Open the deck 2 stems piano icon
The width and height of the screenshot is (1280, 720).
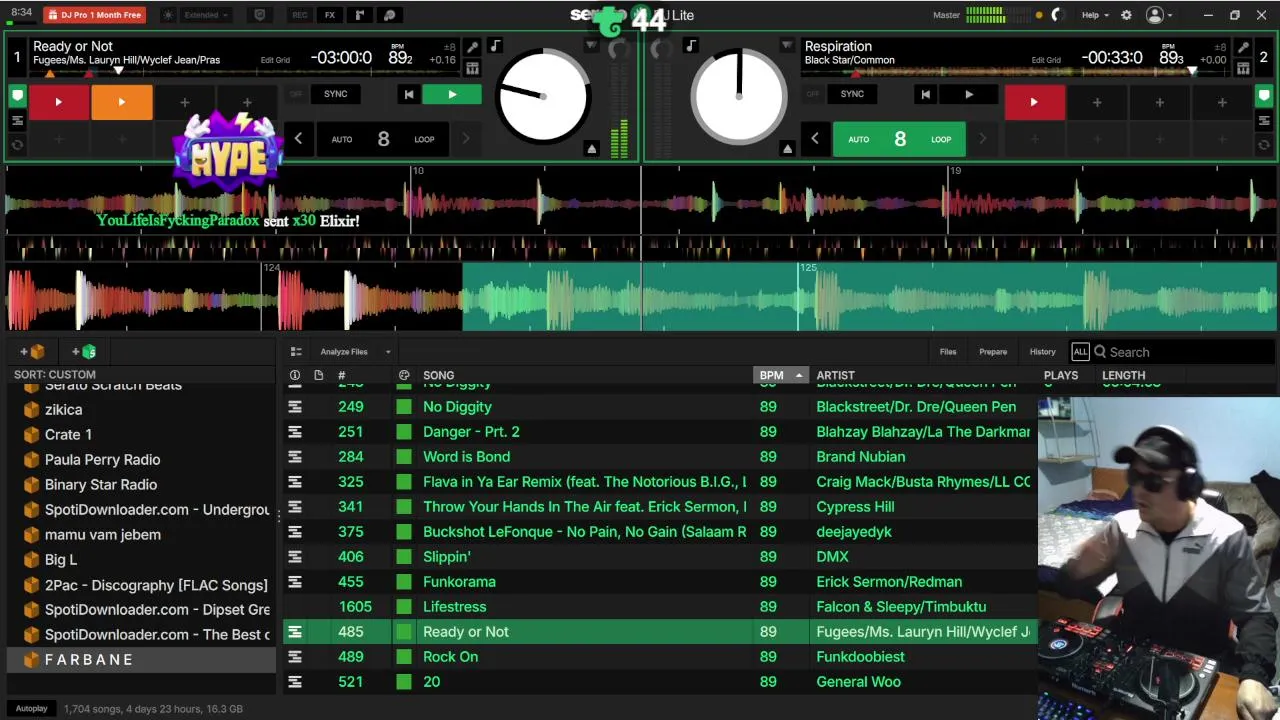point(1243,68)
